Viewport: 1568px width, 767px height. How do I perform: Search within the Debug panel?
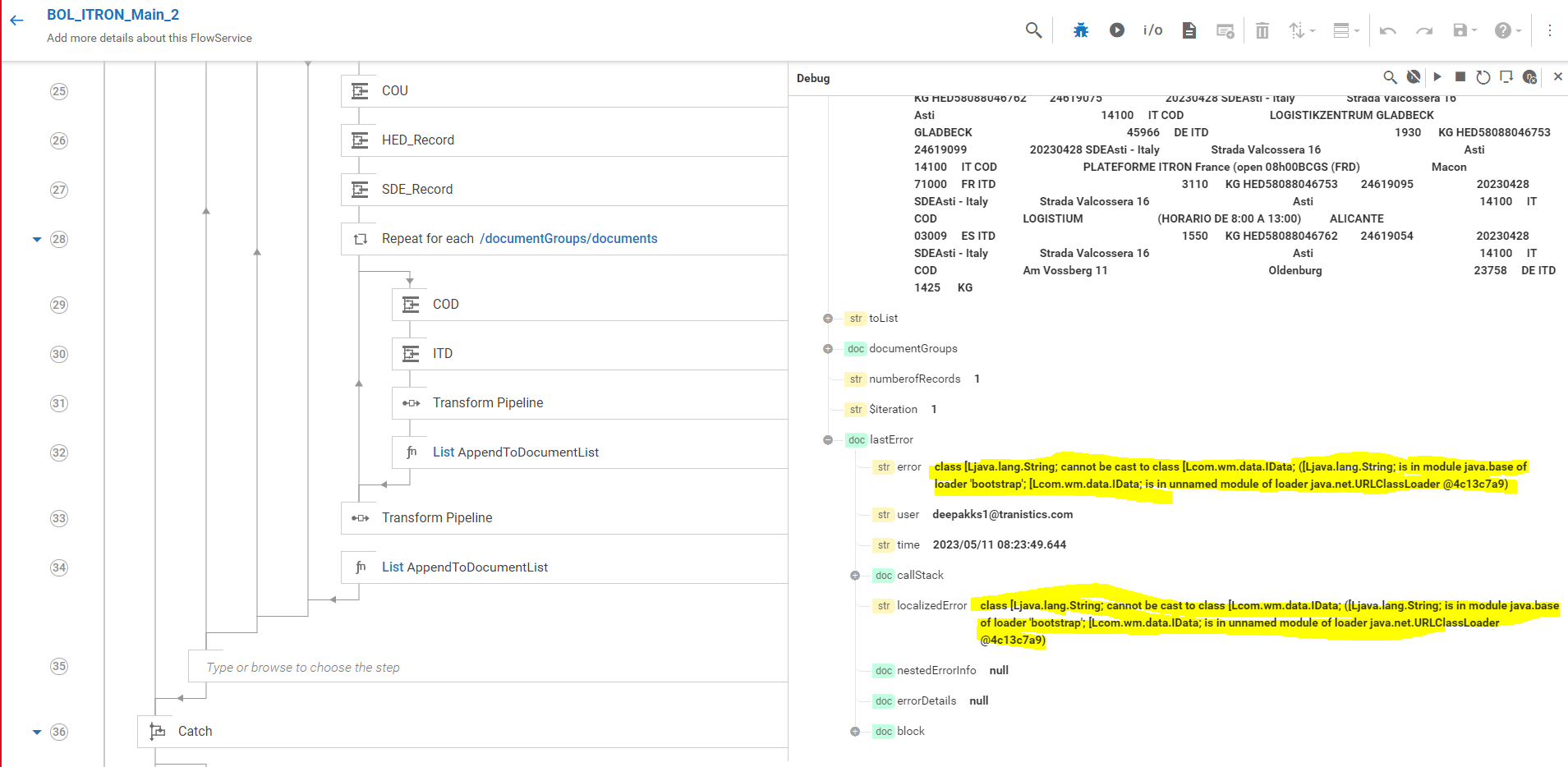pyautogui.click(x=1391, y=77)
